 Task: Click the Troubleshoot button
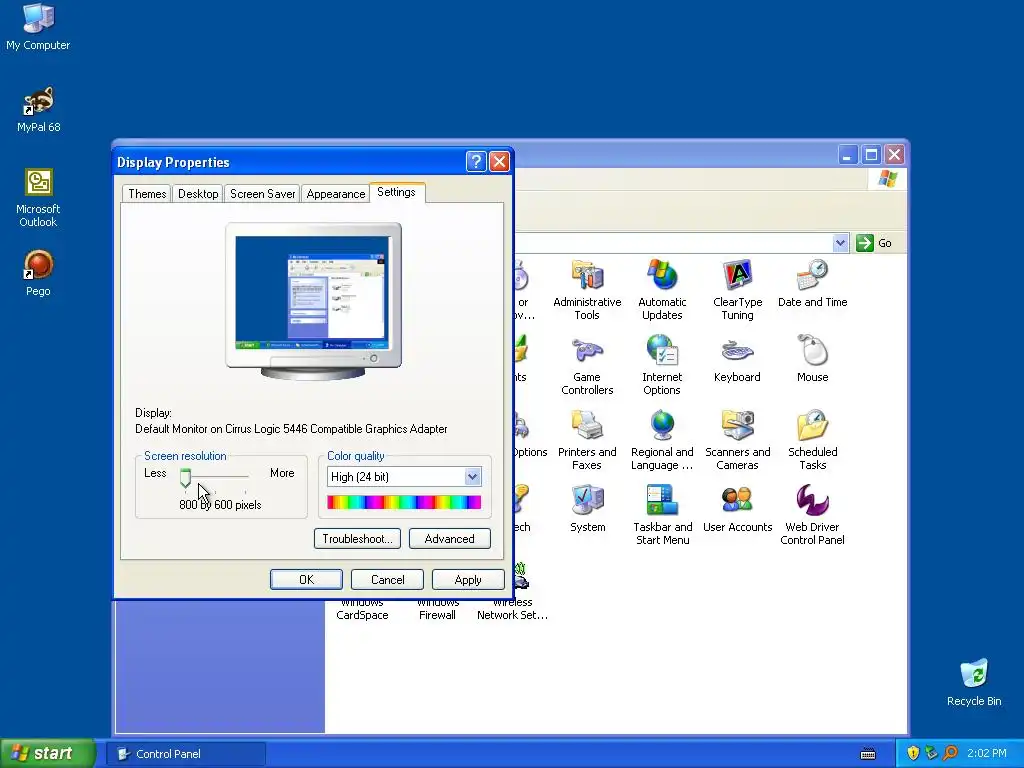tap(357, 539)
